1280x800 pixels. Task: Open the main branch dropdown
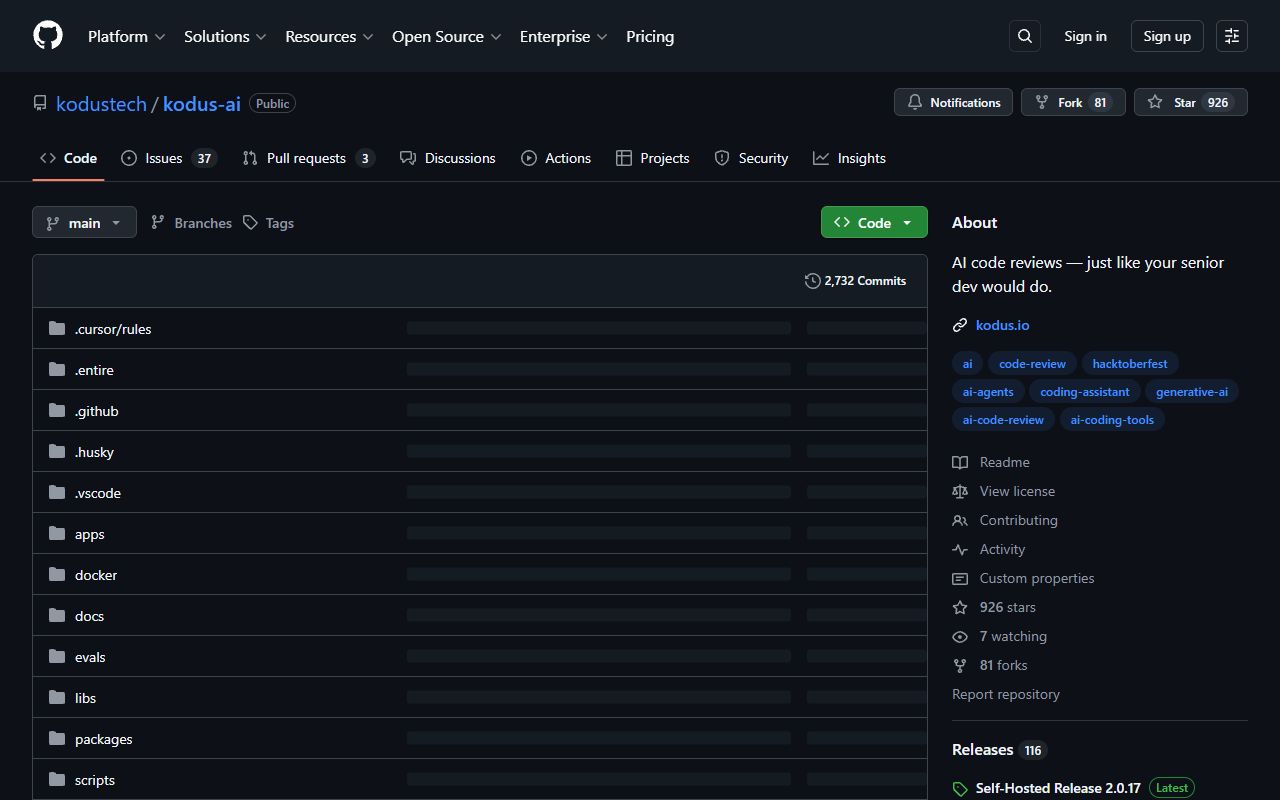(84, 222)
